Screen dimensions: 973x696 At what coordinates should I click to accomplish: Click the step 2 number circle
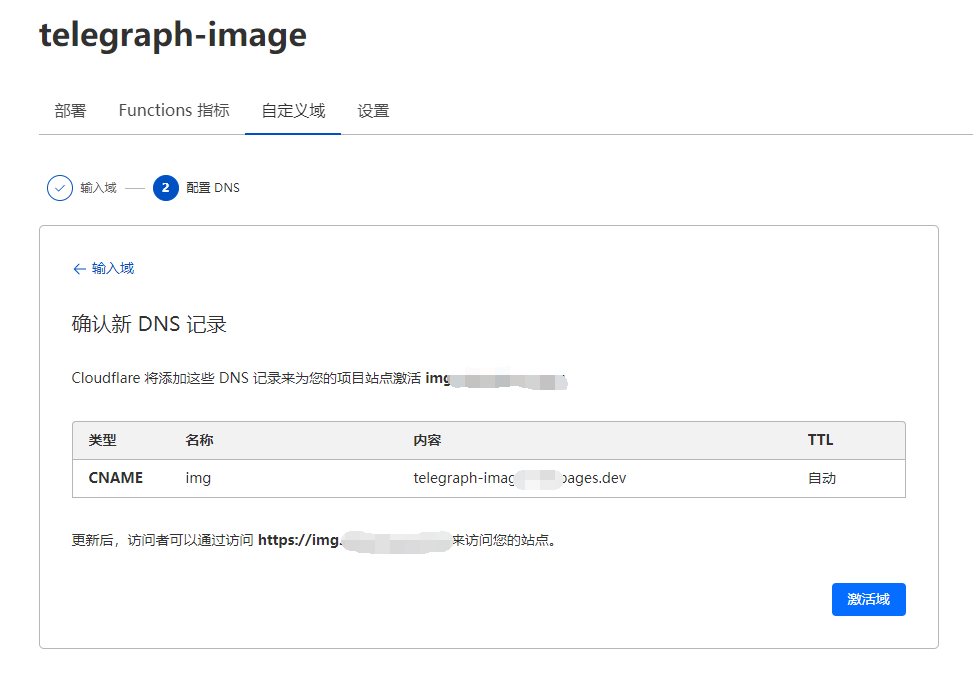pyautogui.click(x=166, y=188)
